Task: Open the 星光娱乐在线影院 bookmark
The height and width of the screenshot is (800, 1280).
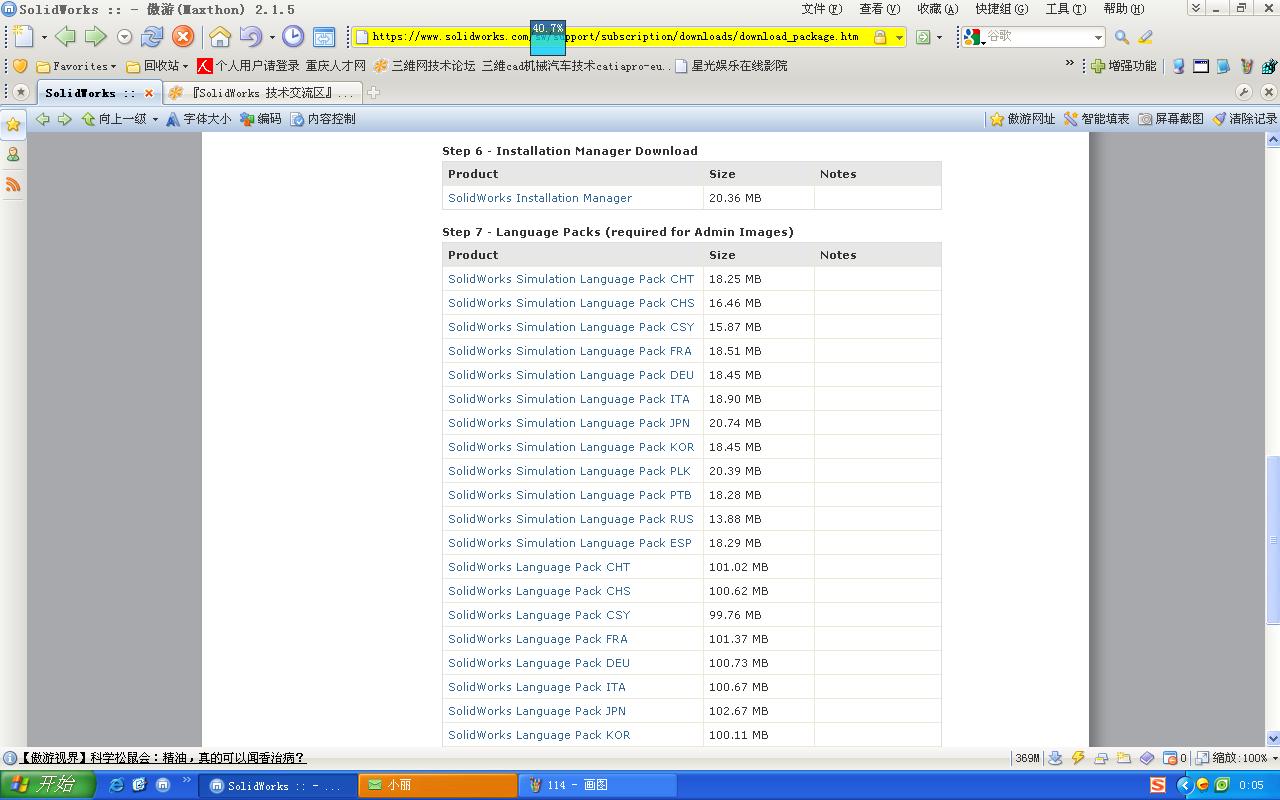Action: click(x=731, y=66)
